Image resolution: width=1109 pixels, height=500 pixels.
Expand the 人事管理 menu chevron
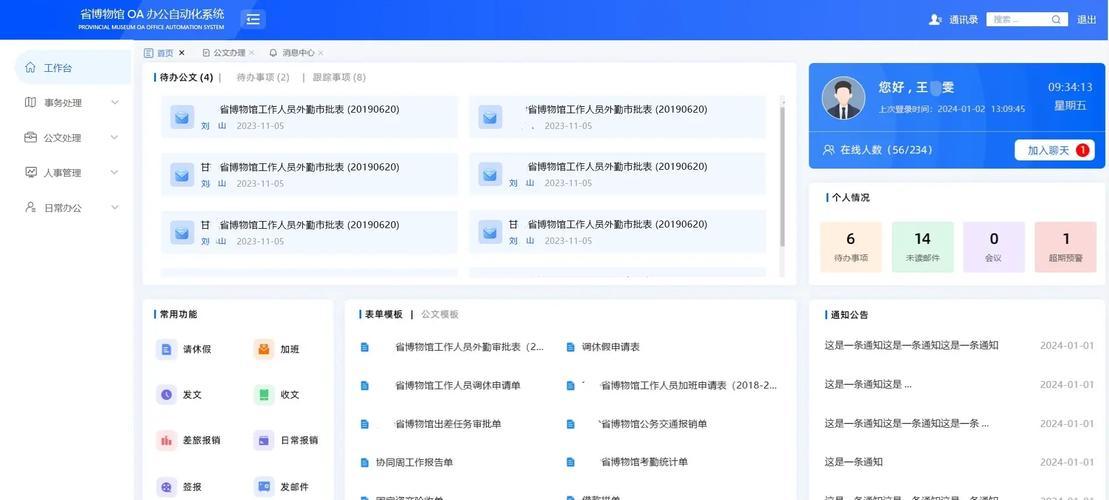point(115,172)
